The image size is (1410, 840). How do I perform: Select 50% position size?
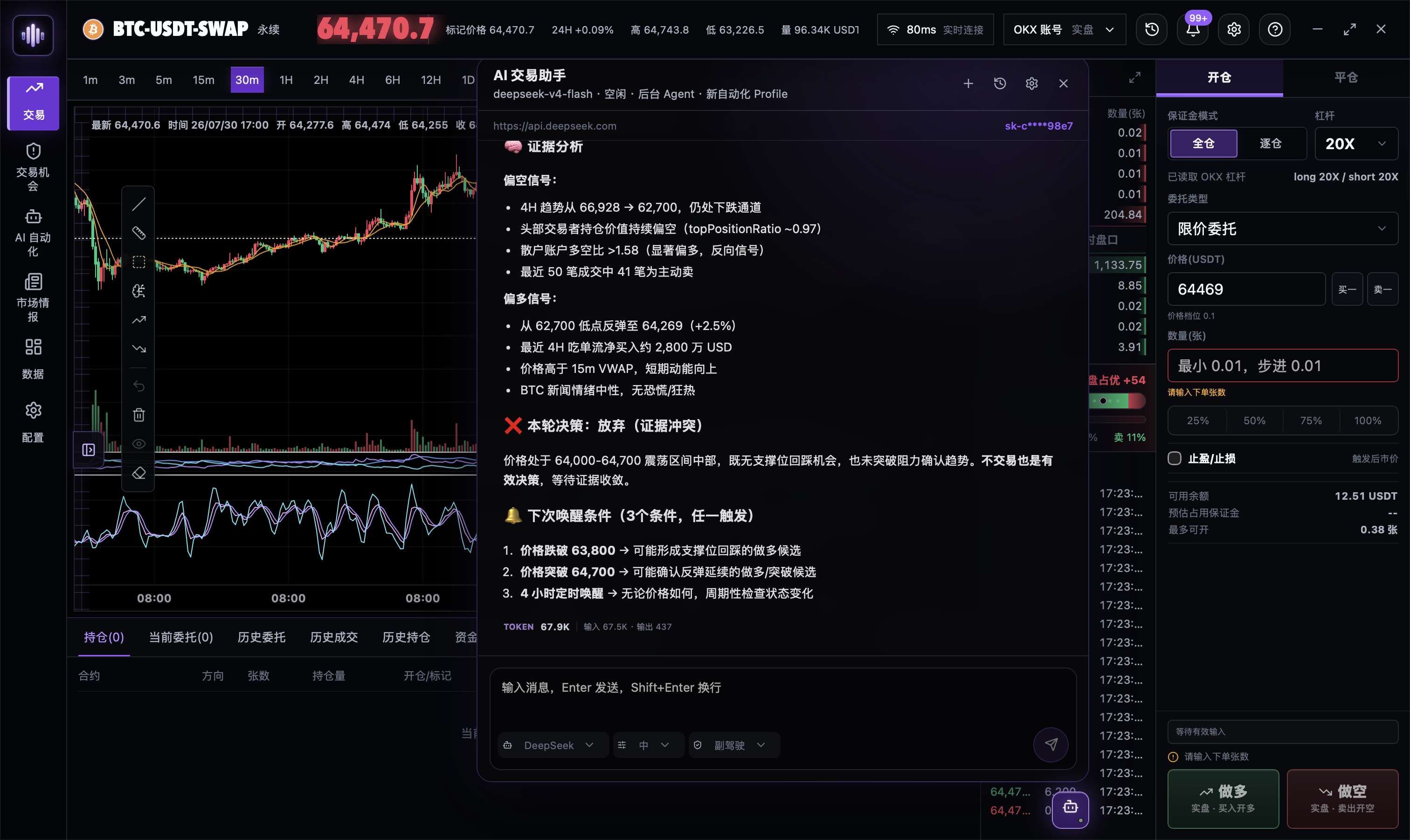[x=1254, y=420]
